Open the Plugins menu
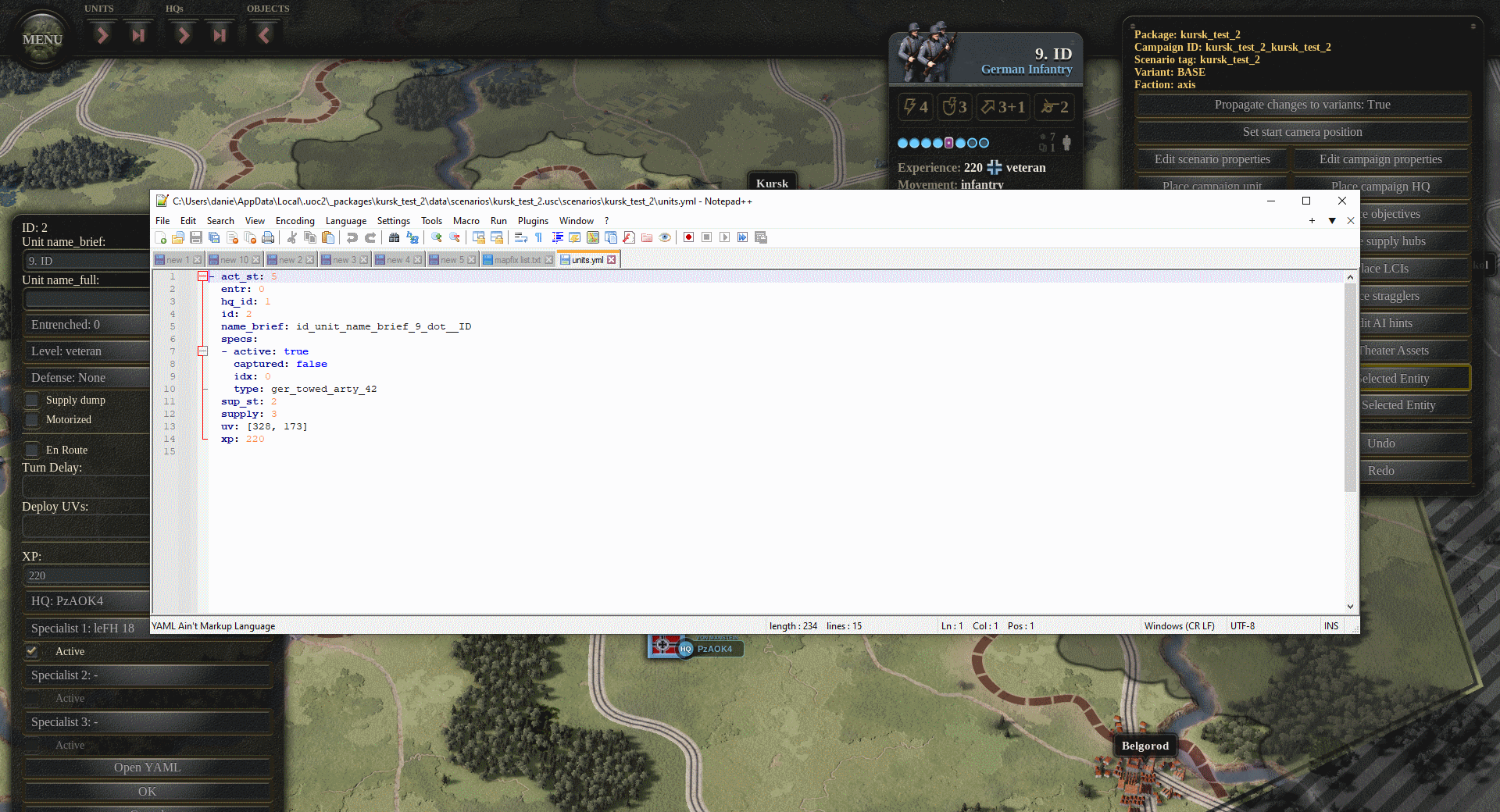This screenshot has width=1500, height=812. tap(533, 221)
